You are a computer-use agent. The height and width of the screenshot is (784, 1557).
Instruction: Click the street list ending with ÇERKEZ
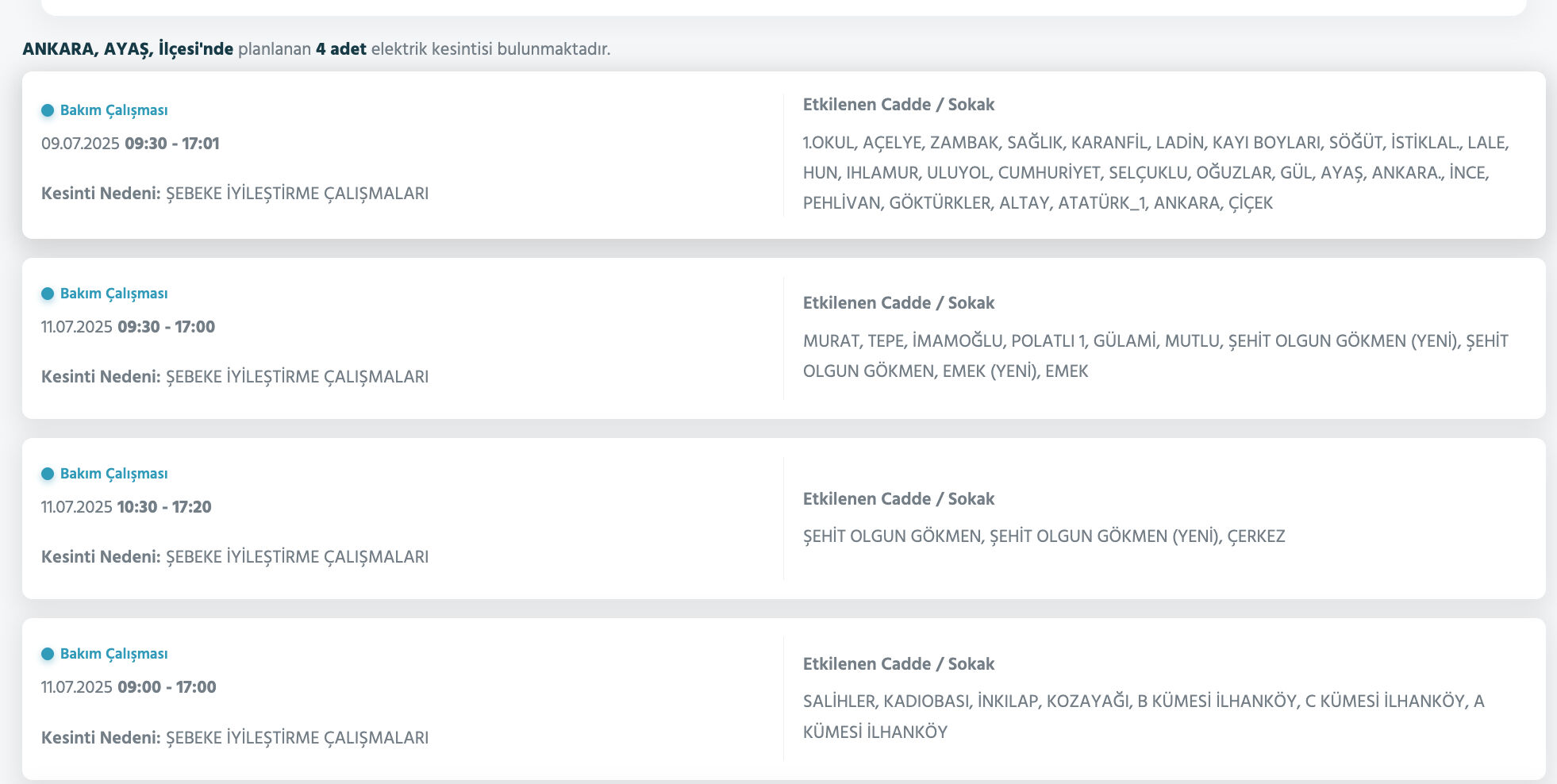1044,536
